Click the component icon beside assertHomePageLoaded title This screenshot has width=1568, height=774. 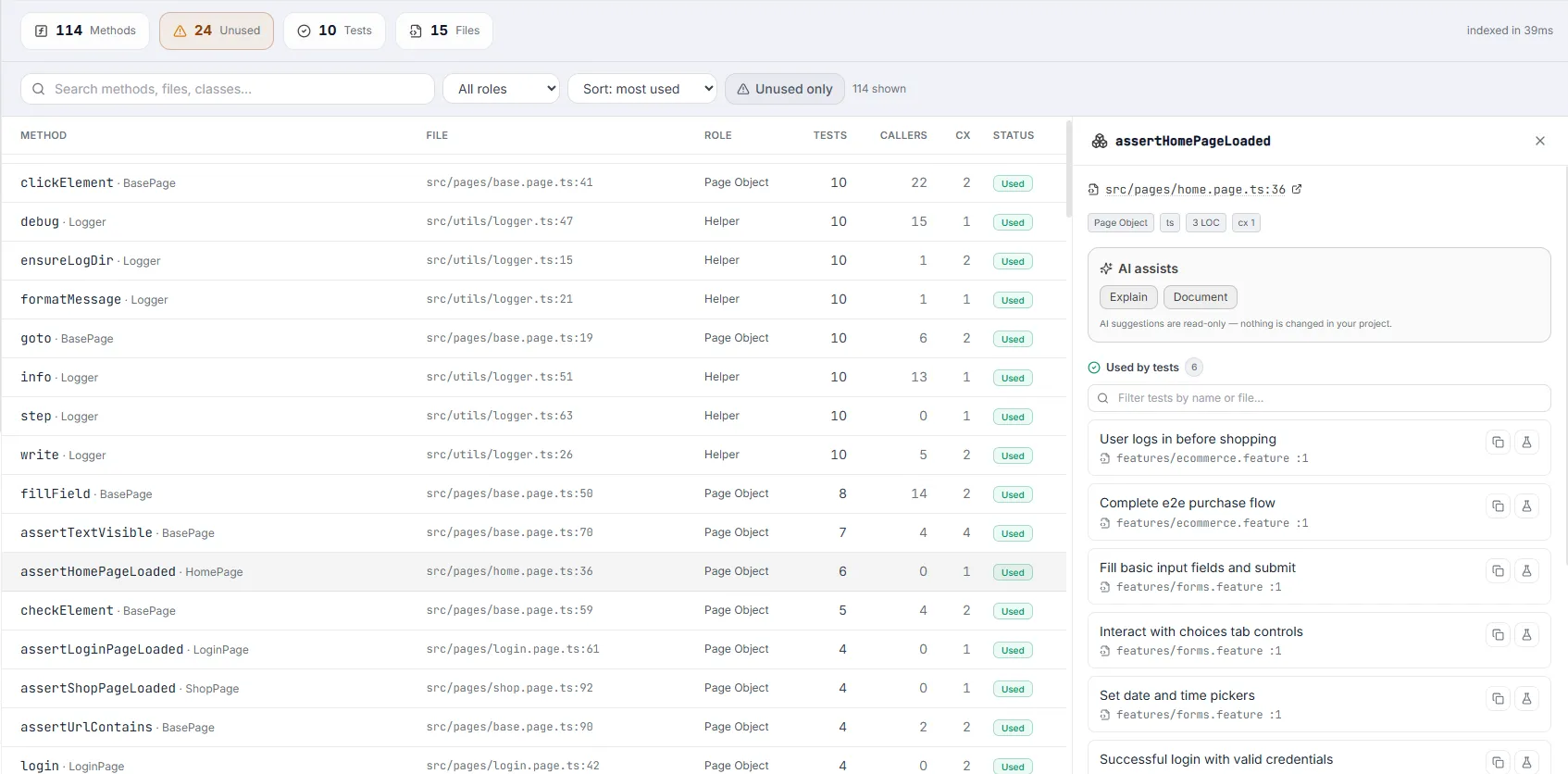click(x=1100, y=141)
